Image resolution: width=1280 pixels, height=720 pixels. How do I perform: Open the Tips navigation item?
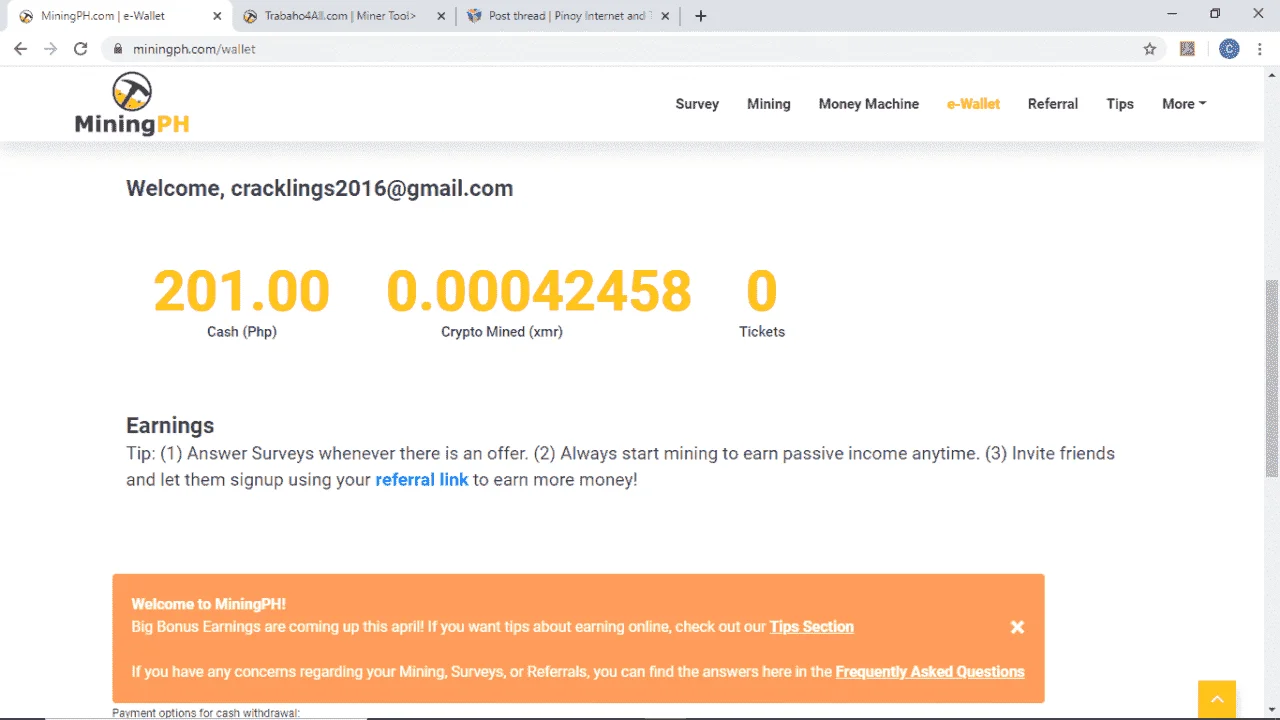click(1120, 104)
